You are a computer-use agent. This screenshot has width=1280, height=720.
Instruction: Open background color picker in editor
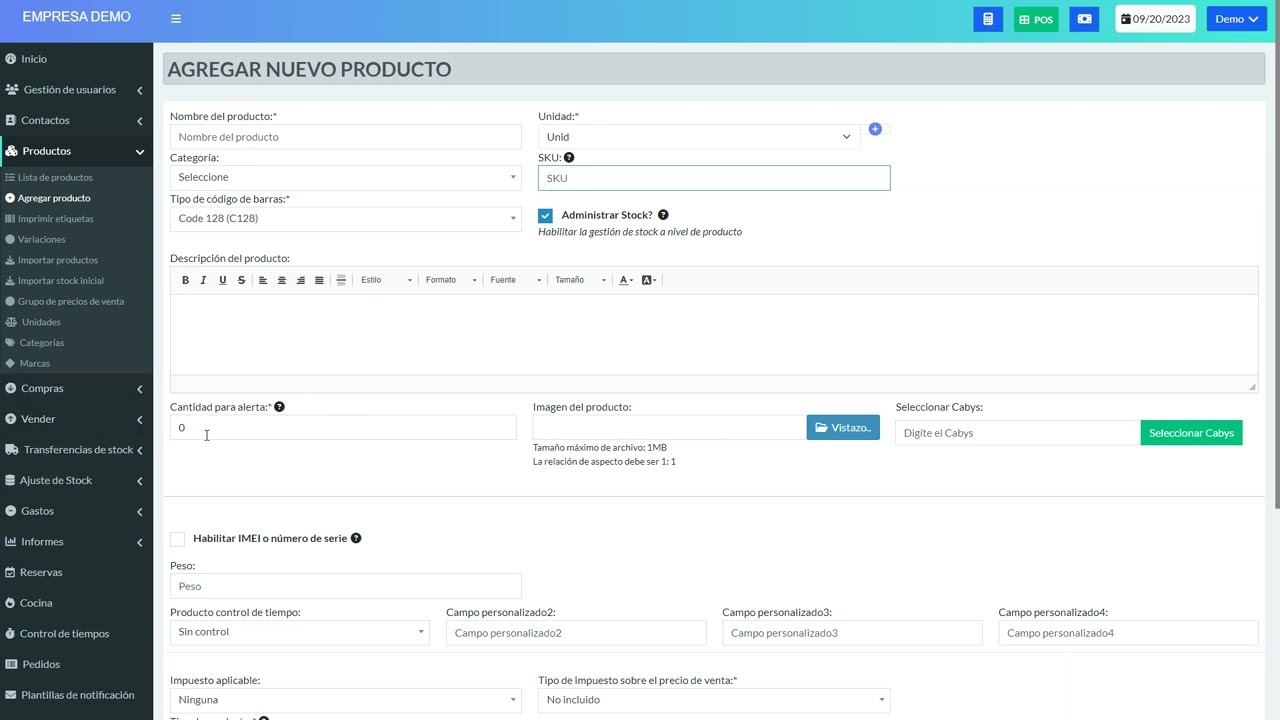(x=649, y=280)
